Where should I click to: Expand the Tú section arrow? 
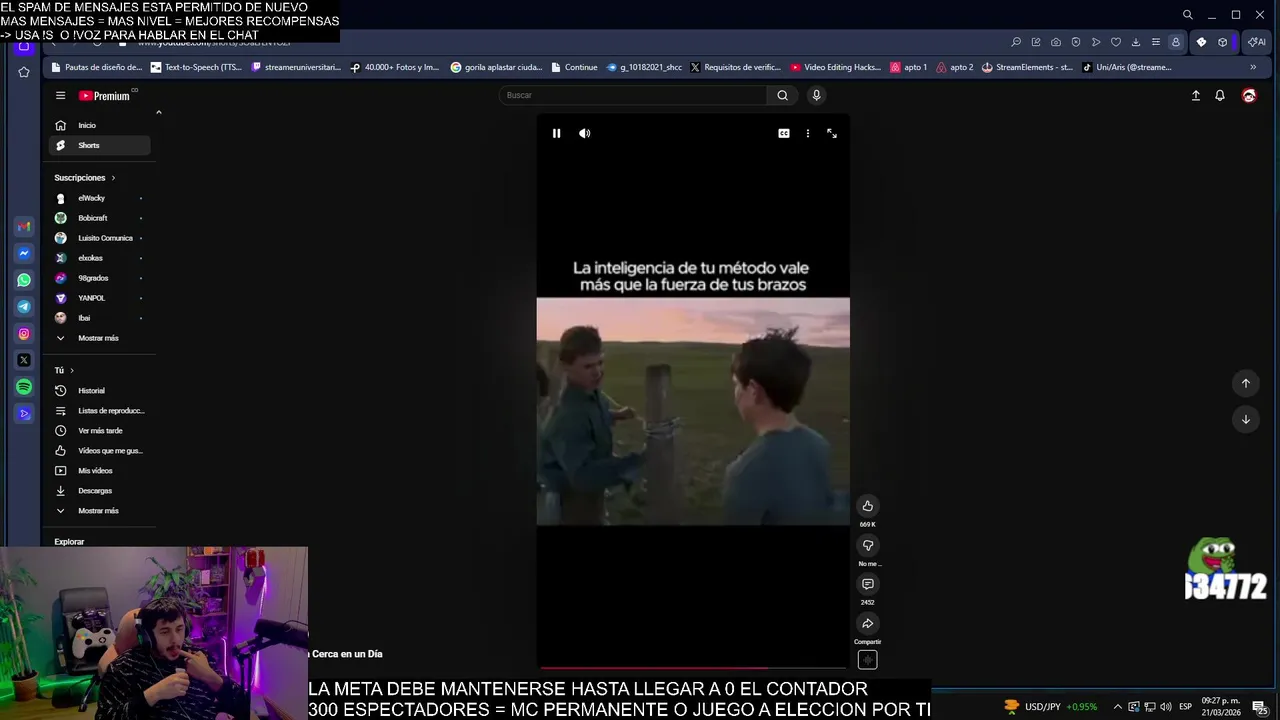(71, 370)
